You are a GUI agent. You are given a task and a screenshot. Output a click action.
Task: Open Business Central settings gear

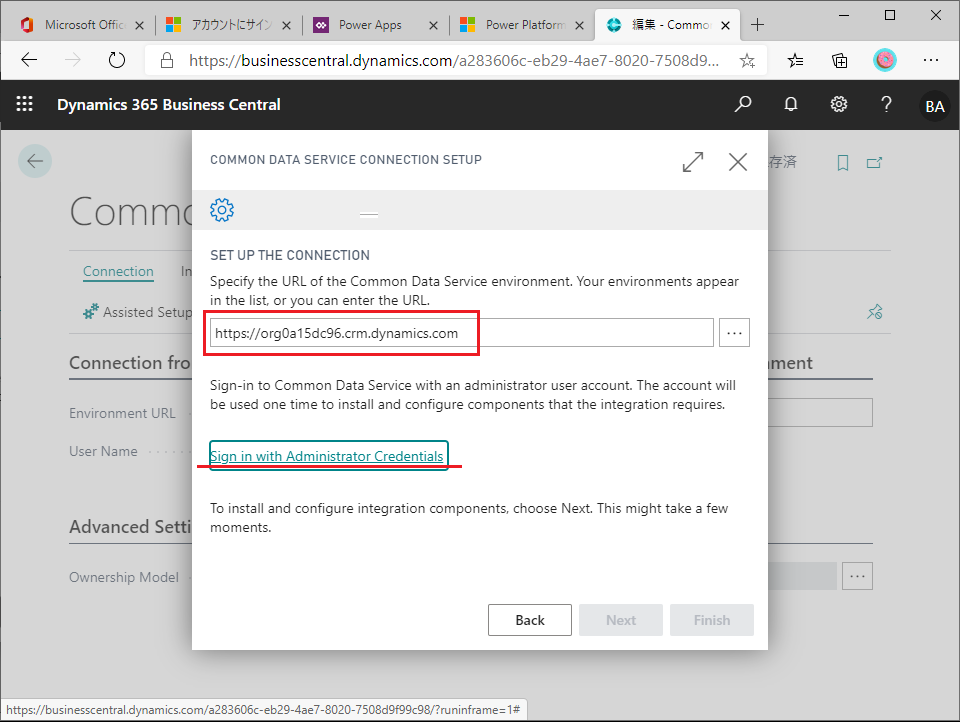(839, 104)
